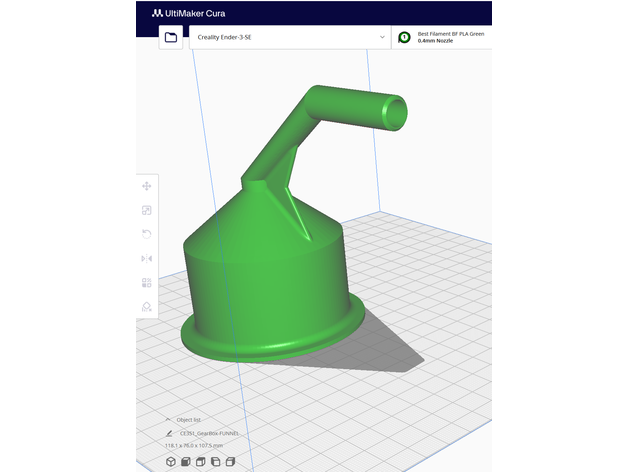Screen dimensions: 628x472
Task: Switch to left side view icon
Action: pyautogui.click(x=216, y=461)
